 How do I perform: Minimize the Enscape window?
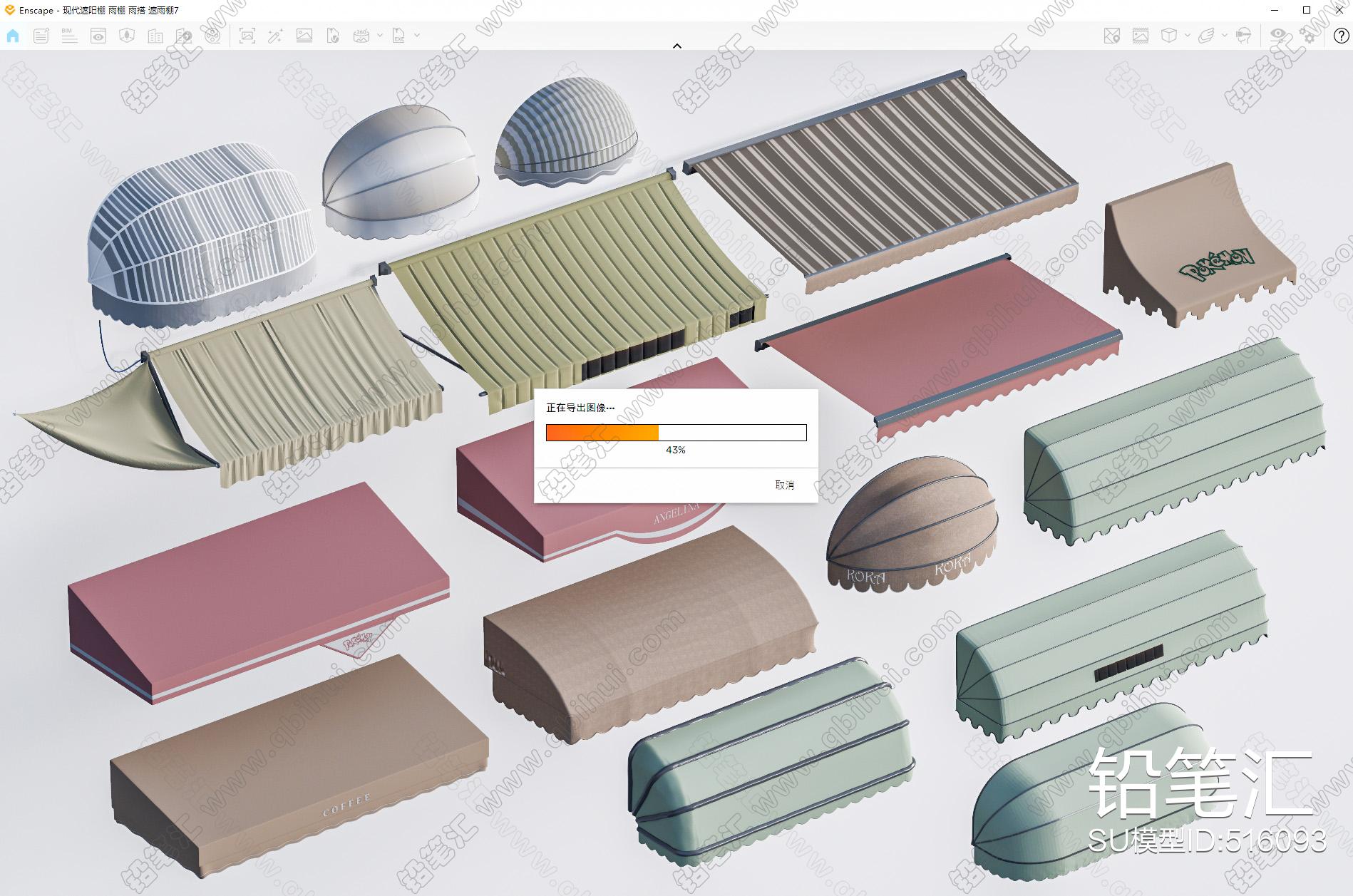(1275, 10)
